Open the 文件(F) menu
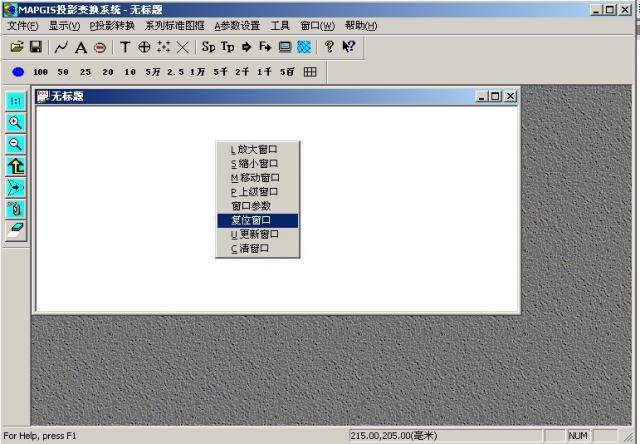Viewport: 640px width, 444px height. coord(22,25)
